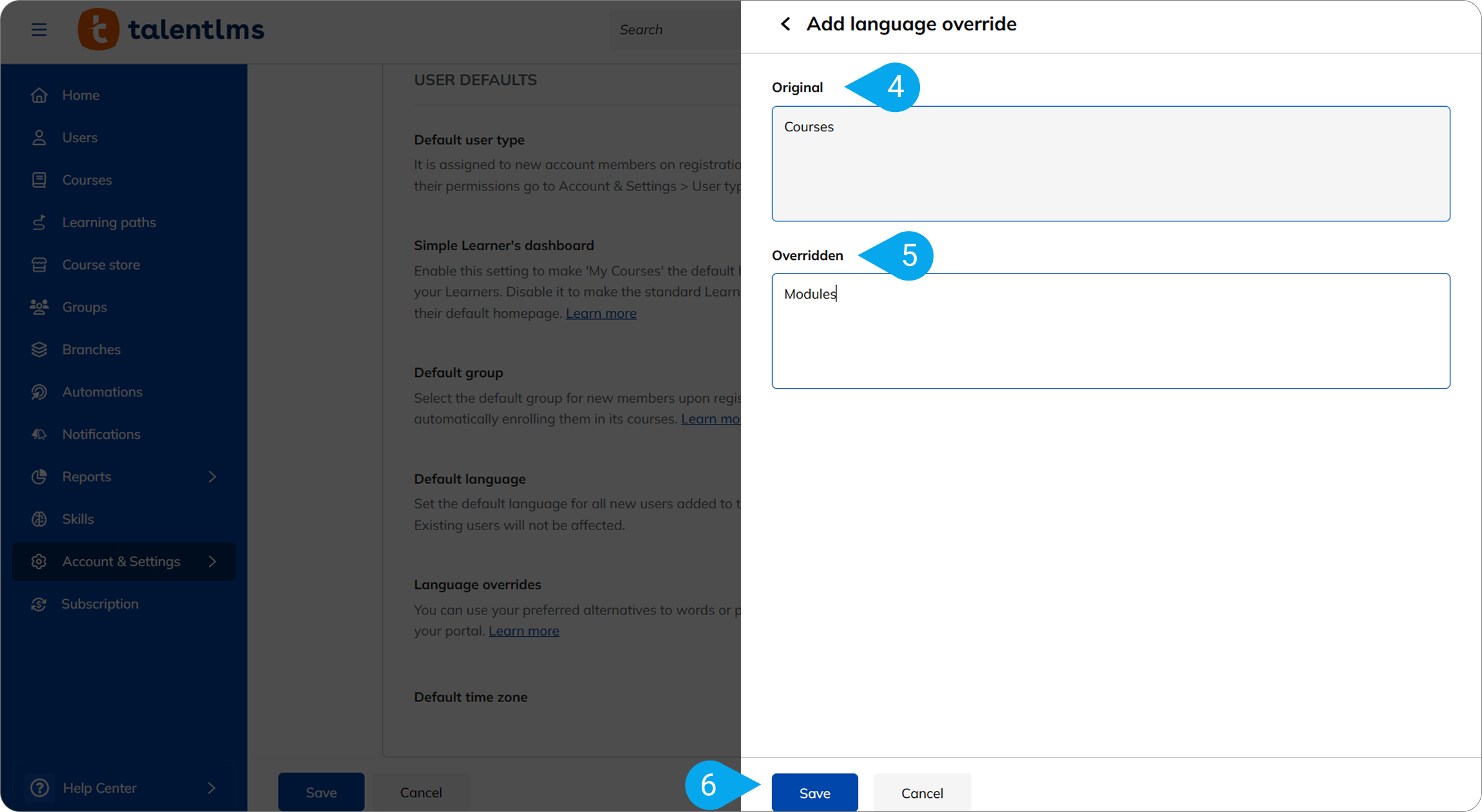This screenshot has height=812, width=1482.
Task: Open the Skills sidebar item
Action: (x=78, y=519)
